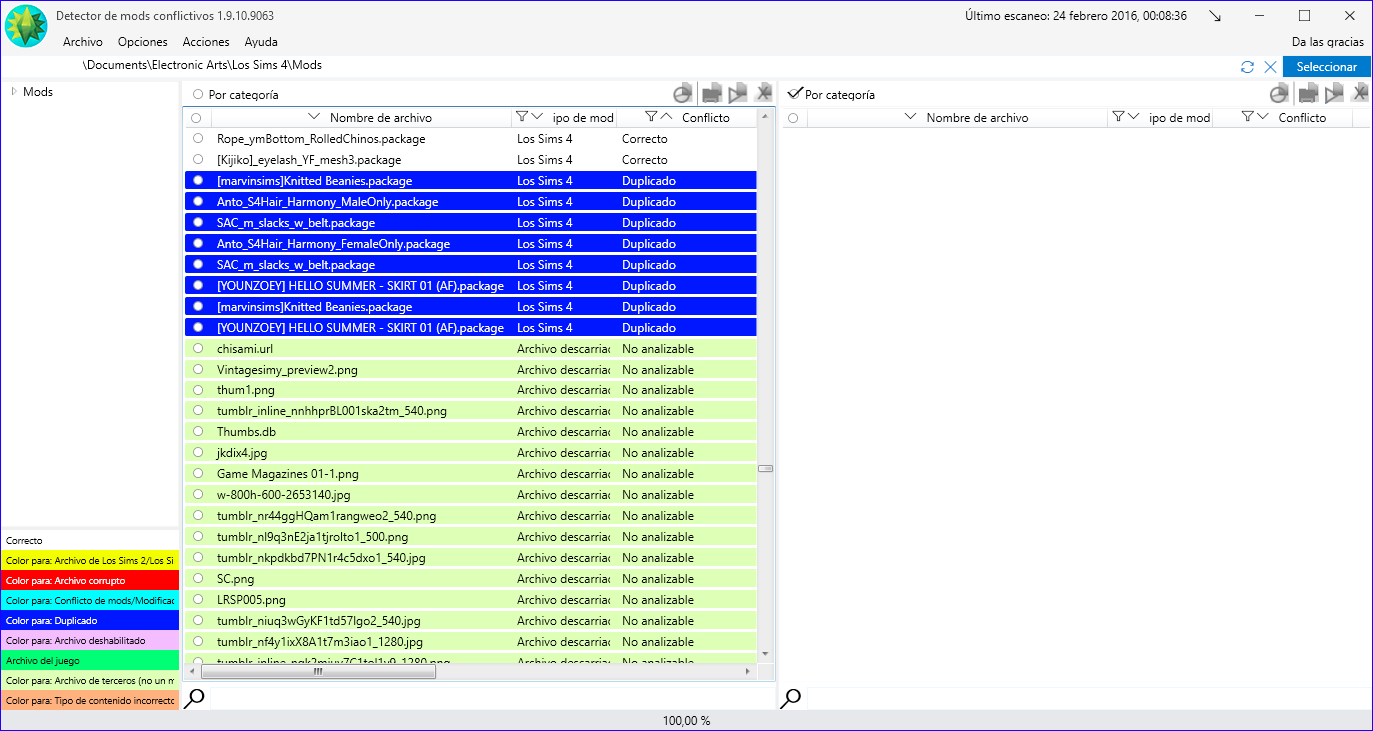The height and width of the screenshot is (731, 1373).
Task: Select radio for Rope_ymBottom_RolledChinos.package row
Action: (197, 138)
